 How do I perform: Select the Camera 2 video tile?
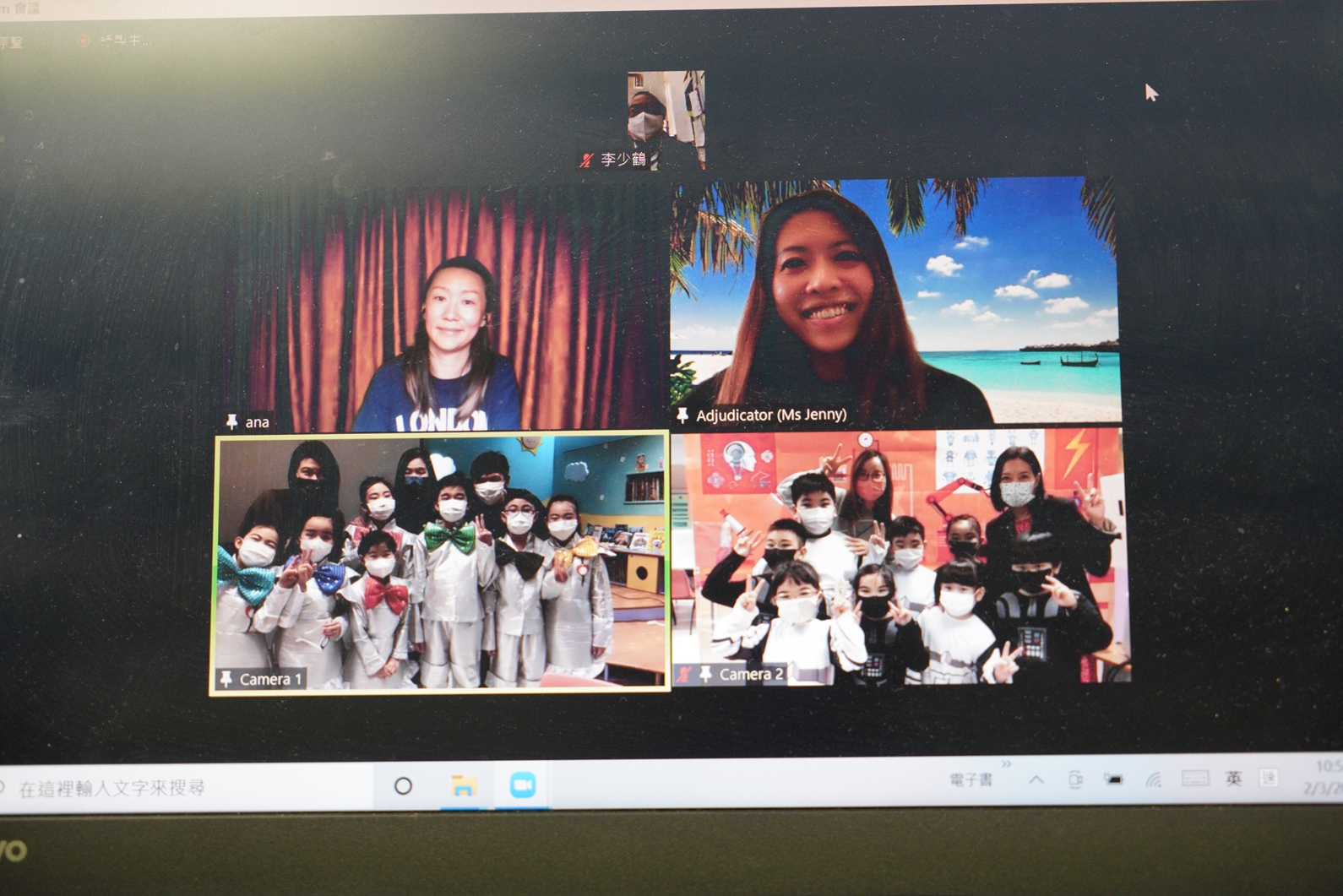tap(900, 557)
